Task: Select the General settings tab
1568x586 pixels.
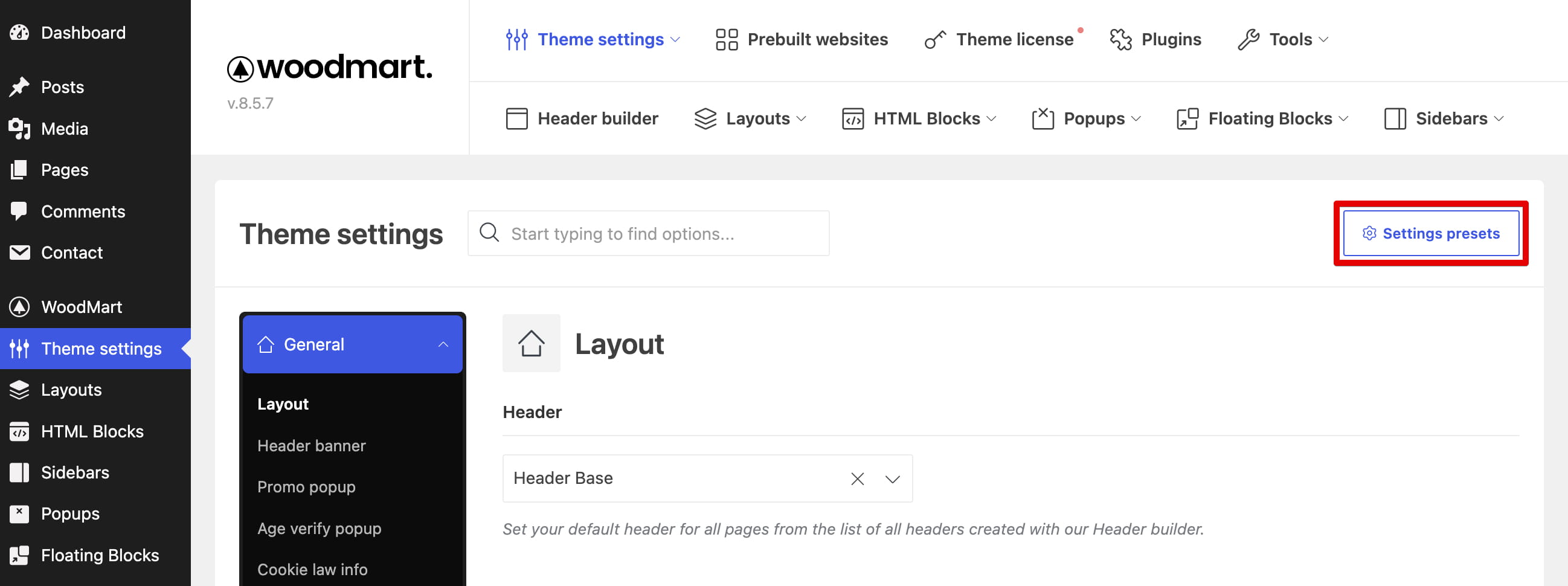Action: coord(352,344)
